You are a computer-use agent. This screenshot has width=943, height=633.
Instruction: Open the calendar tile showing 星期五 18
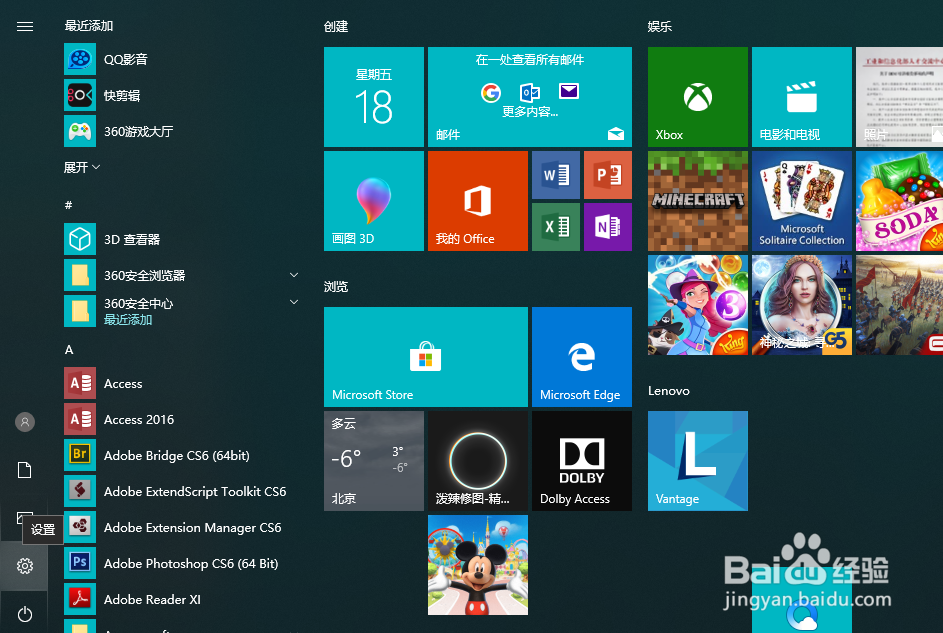coord(373,97)
